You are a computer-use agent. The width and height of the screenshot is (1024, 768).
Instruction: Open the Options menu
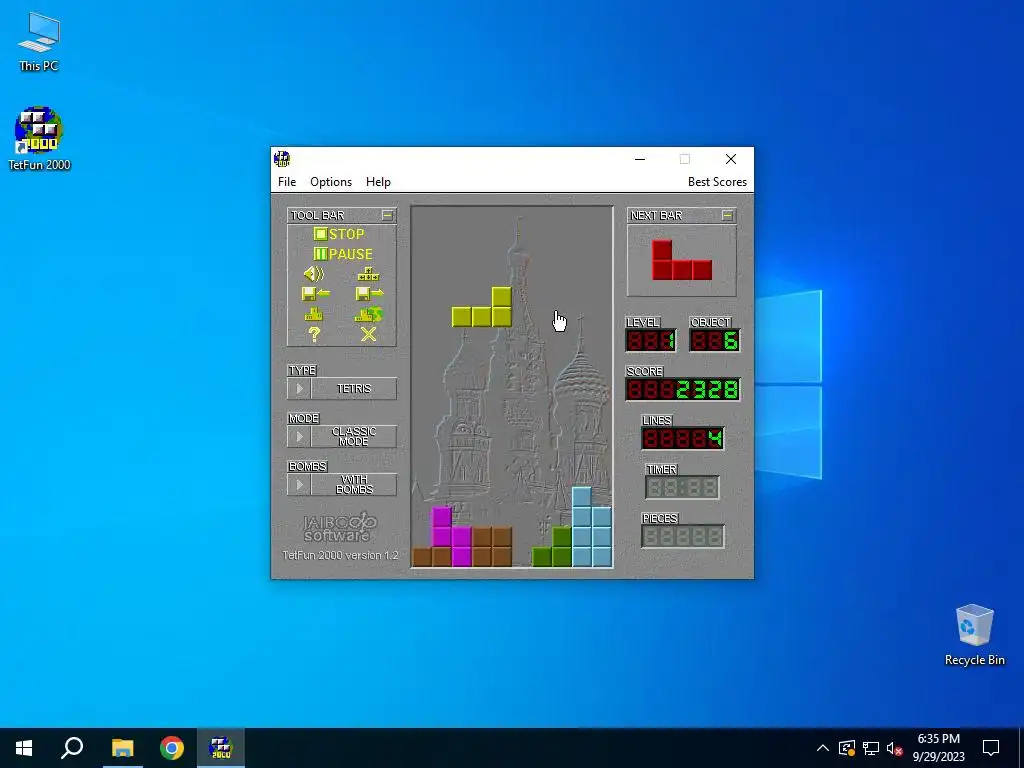click(x=331, y=182)
